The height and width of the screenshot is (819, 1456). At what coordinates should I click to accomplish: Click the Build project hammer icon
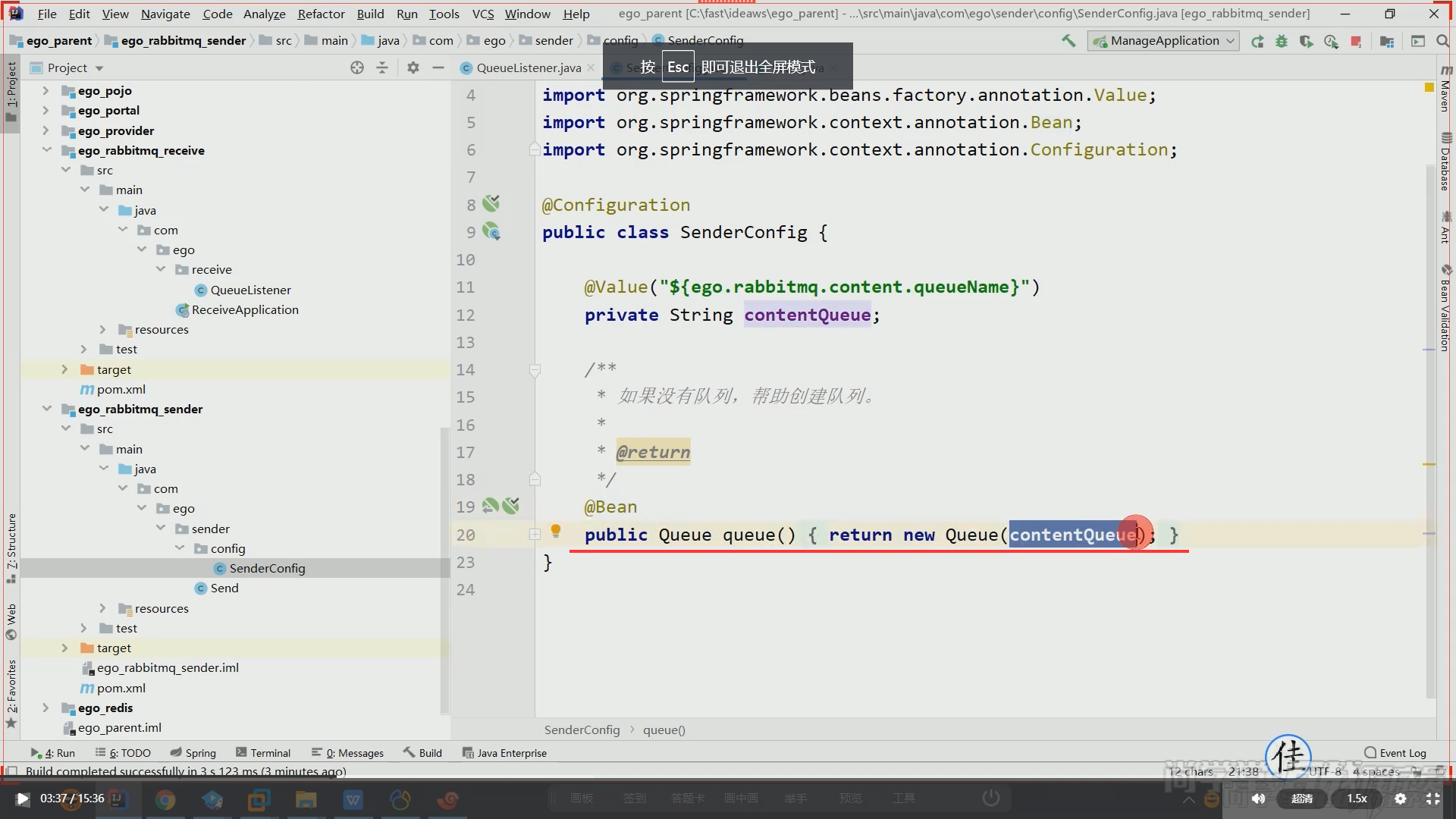(x=1068, y=41)
